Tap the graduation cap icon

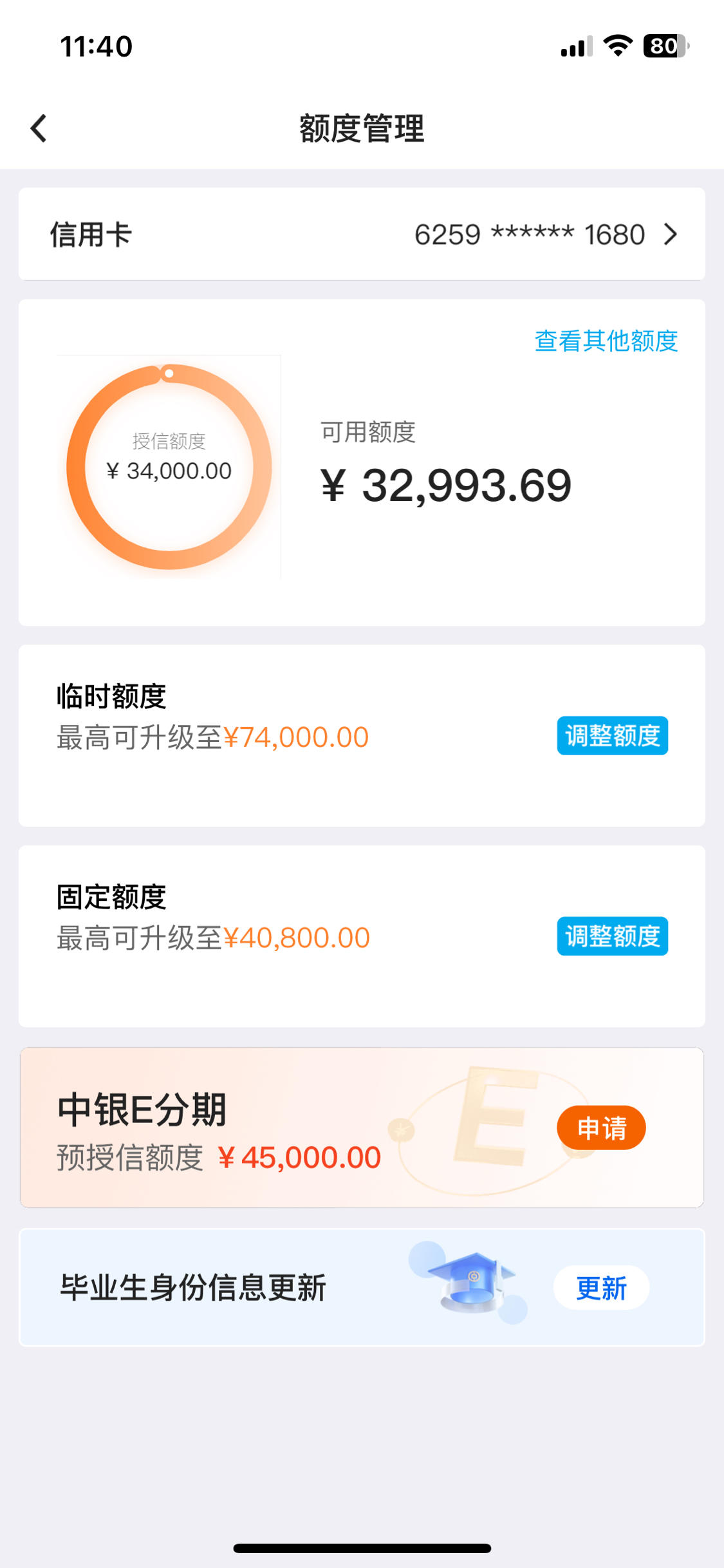(472, 1281)
